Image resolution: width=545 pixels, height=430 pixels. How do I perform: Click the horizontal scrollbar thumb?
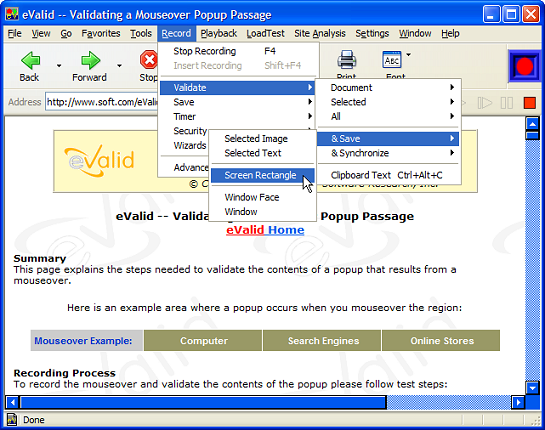(x=203, y=403)
